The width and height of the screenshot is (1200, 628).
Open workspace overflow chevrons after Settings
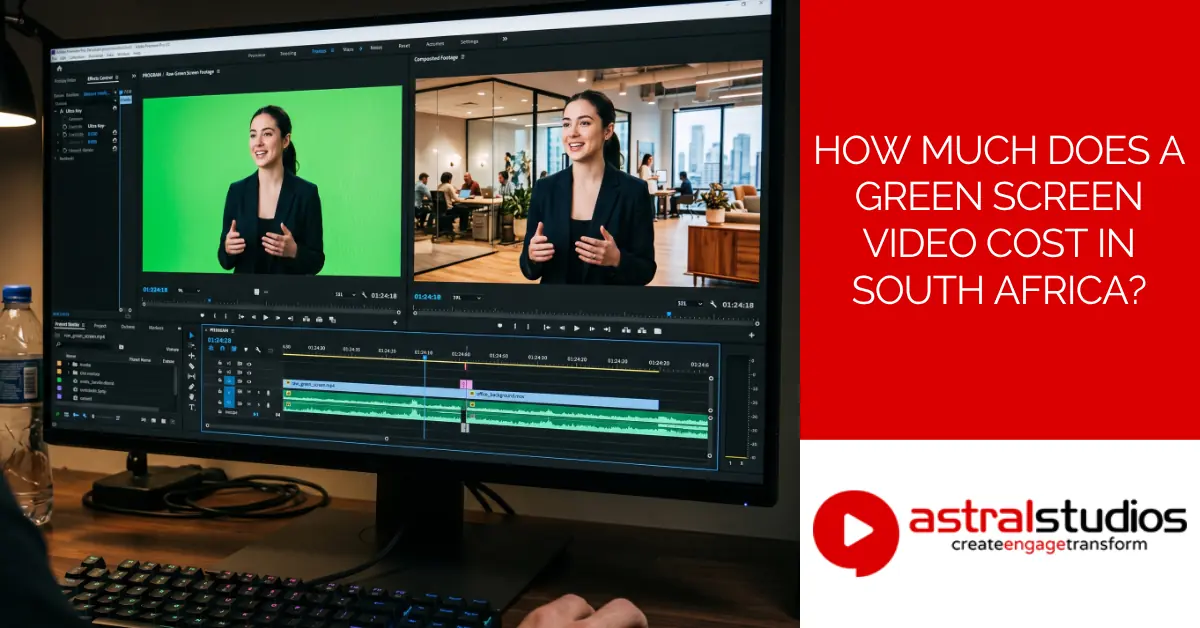tap(505, 38)
